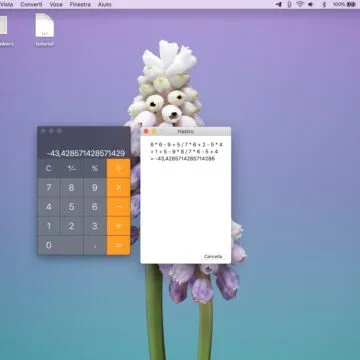Click digit 8 on the calculator
This screenshot has height=360, width=360.
point(72,187)
